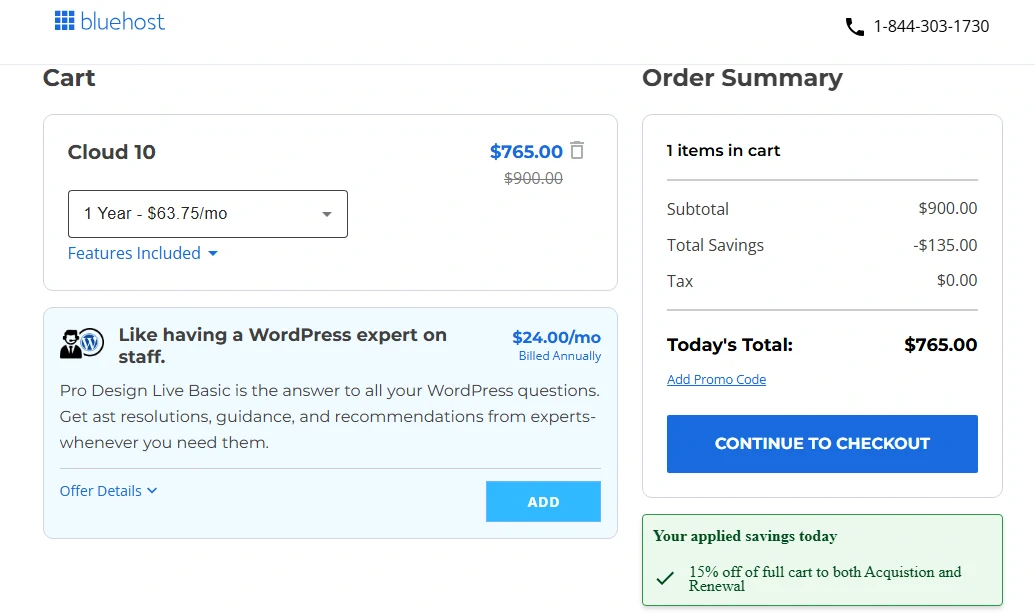Click phone number 1-844-303-1730

(x=931, y=26)
